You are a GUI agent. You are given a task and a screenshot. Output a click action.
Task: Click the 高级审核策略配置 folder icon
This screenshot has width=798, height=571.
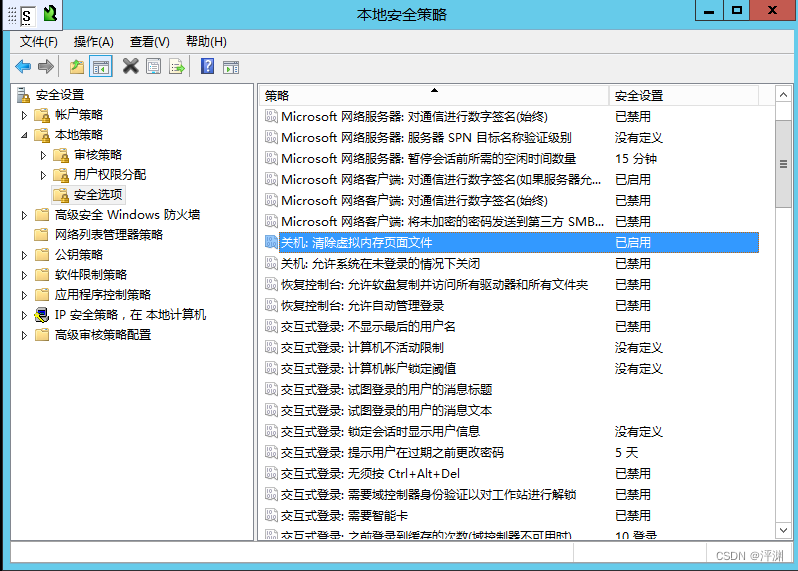click(x=42, y=335)
